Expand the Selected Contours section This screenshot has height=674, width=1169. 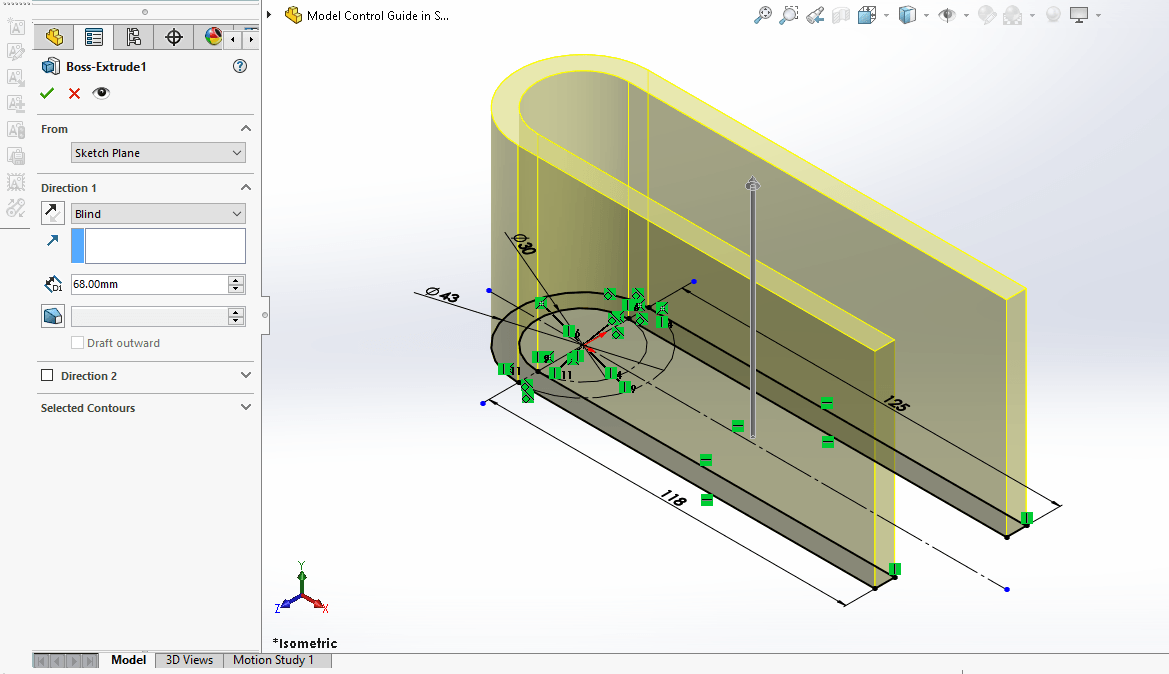pos(245,407)
